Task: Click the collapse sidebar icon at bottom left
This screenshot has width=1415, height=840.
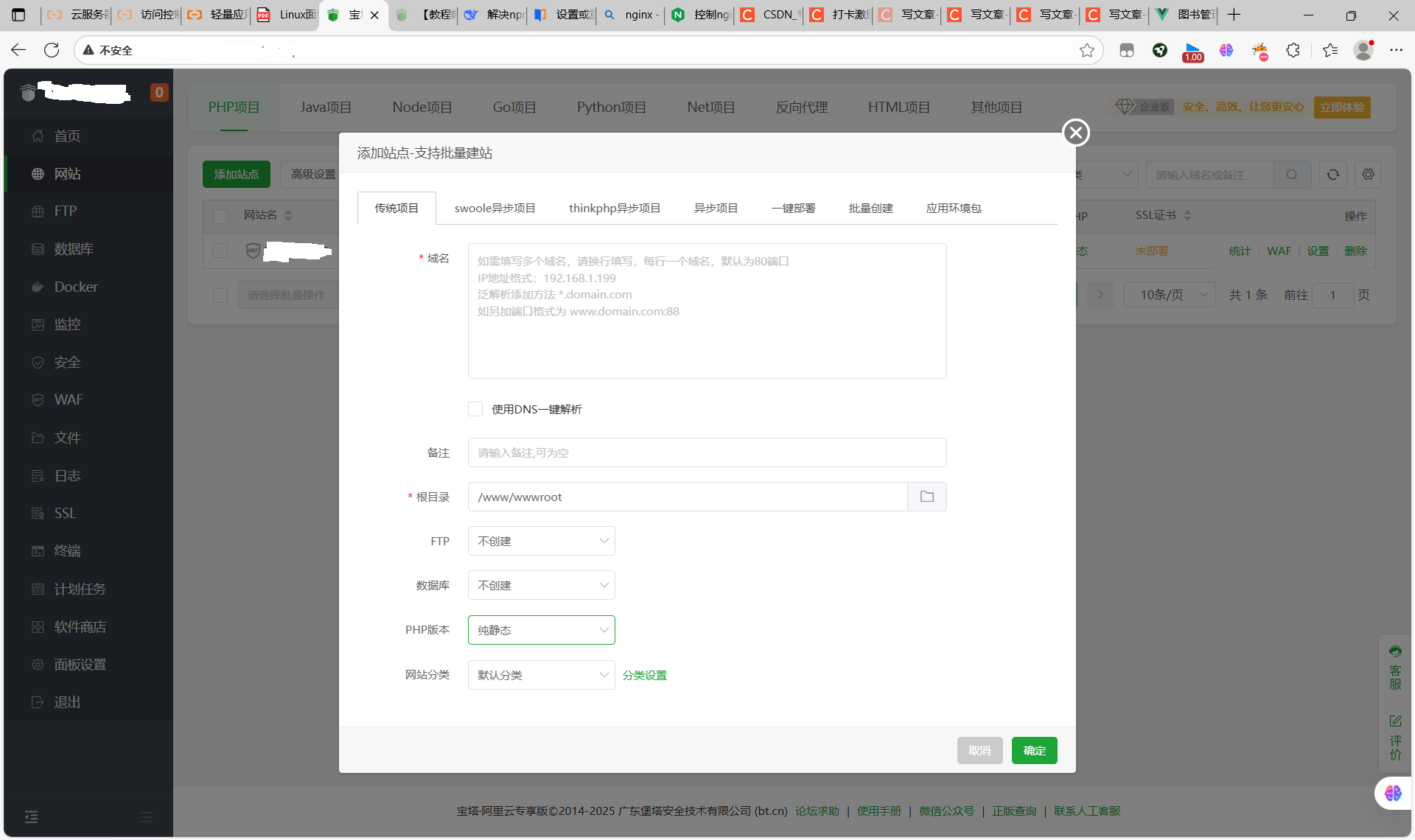Action: [31, 816]
